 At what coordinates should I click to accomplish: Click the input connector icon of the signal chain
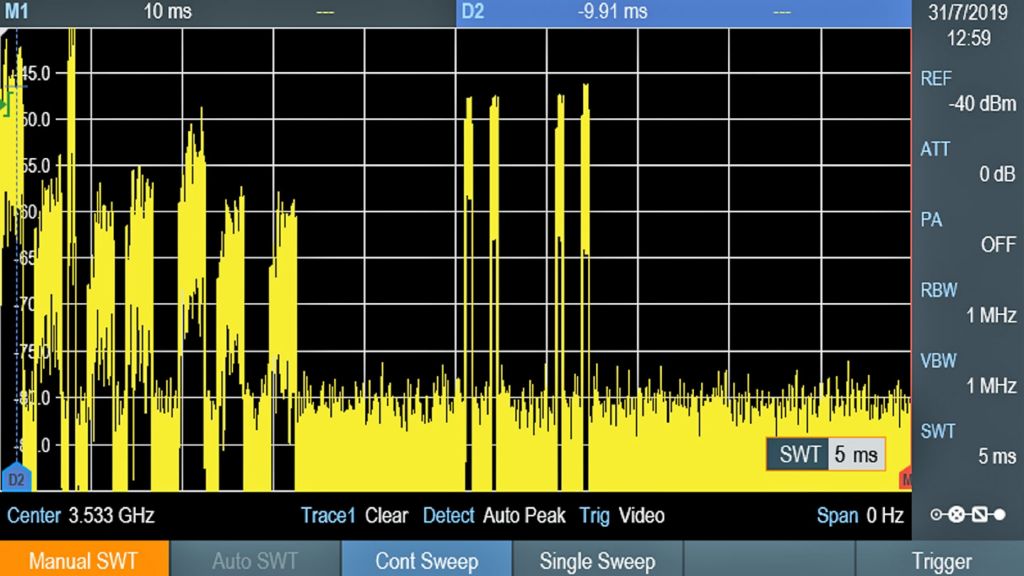click(935, 513)
